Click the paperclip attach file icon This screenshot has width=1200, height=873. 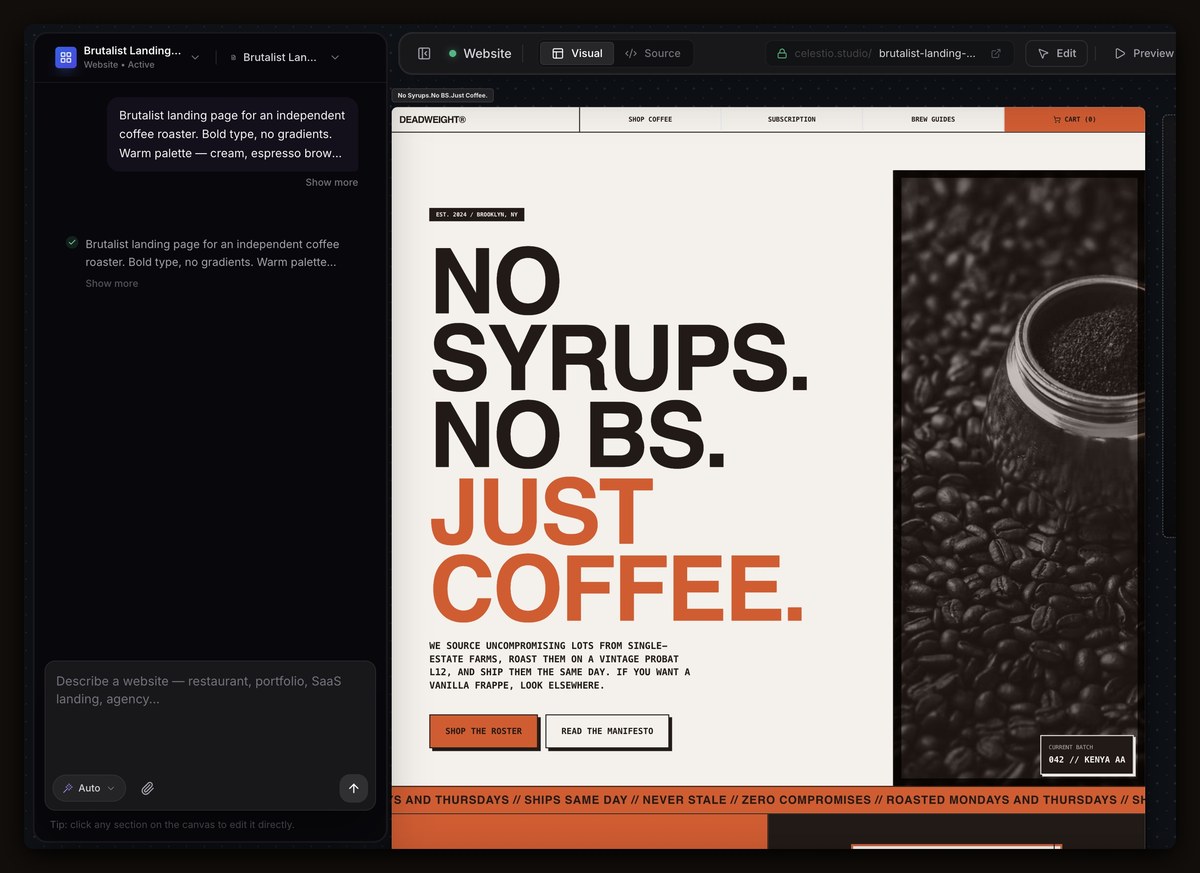(x=147, y=788)
